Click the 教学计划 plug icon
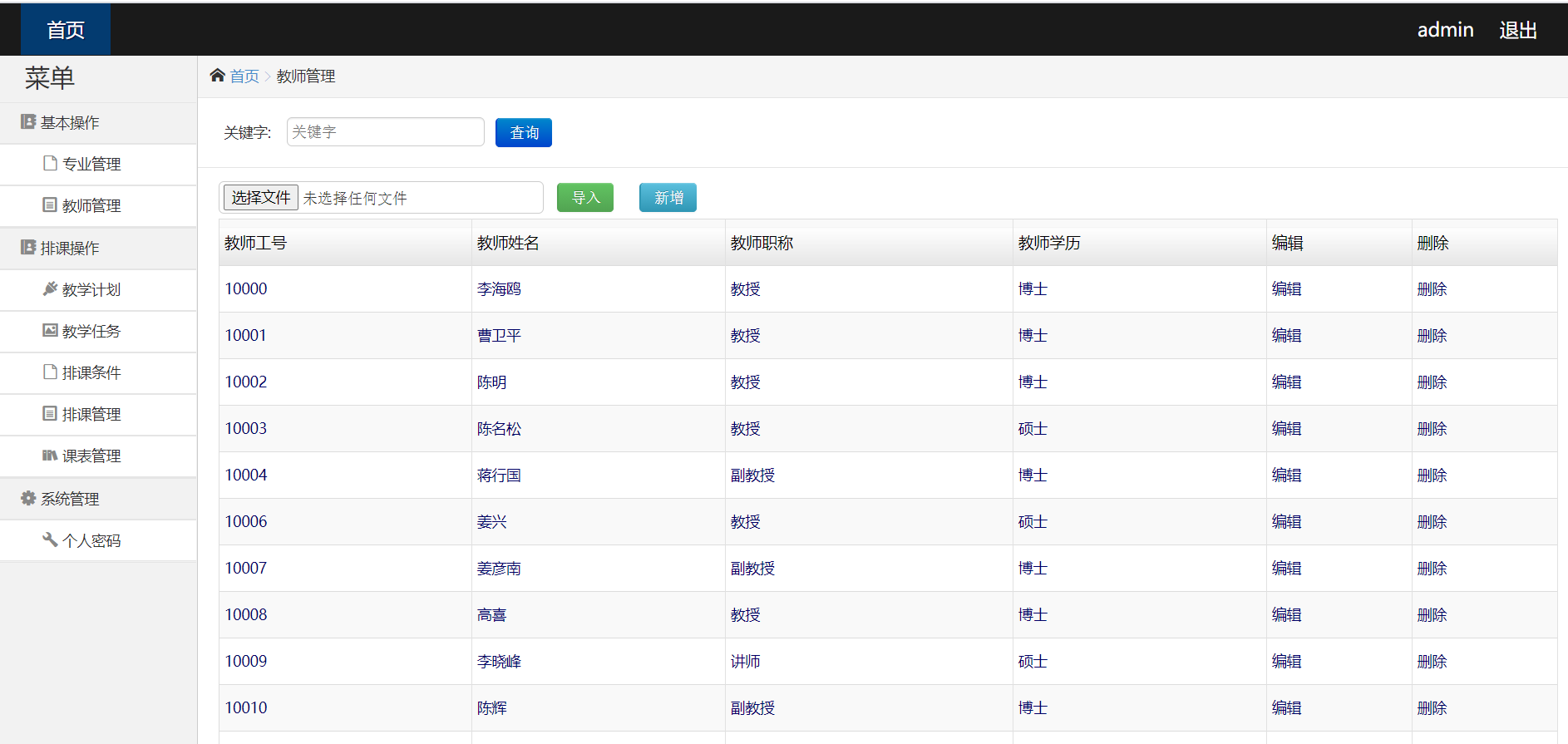 [50, 288]
